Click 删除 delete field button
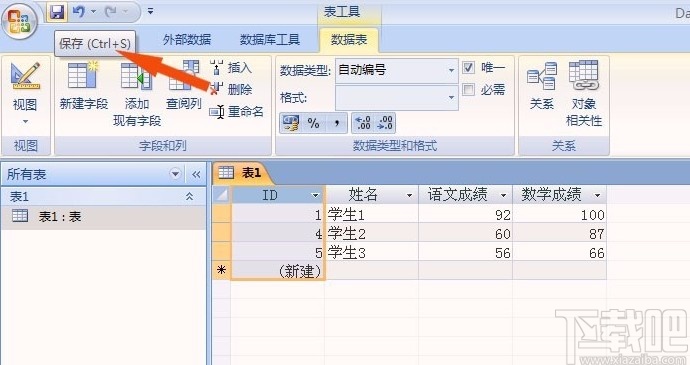The image size is (690, 365). 231,90
